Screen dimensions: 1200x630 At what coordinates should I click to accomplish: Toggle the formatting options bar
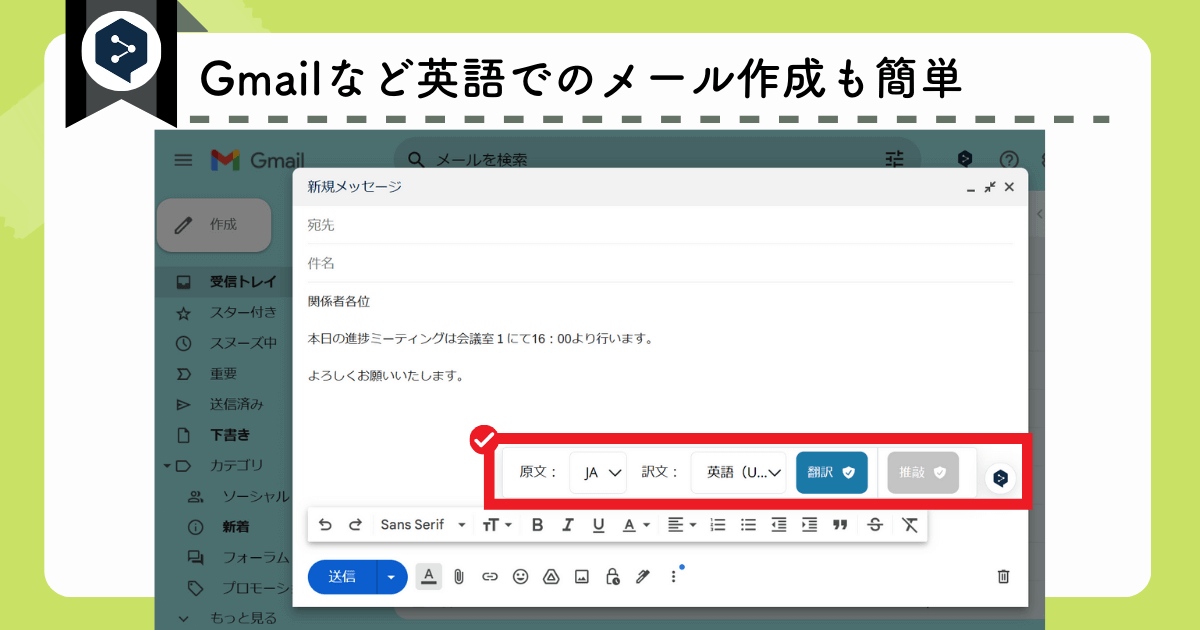tap(428, 576)
